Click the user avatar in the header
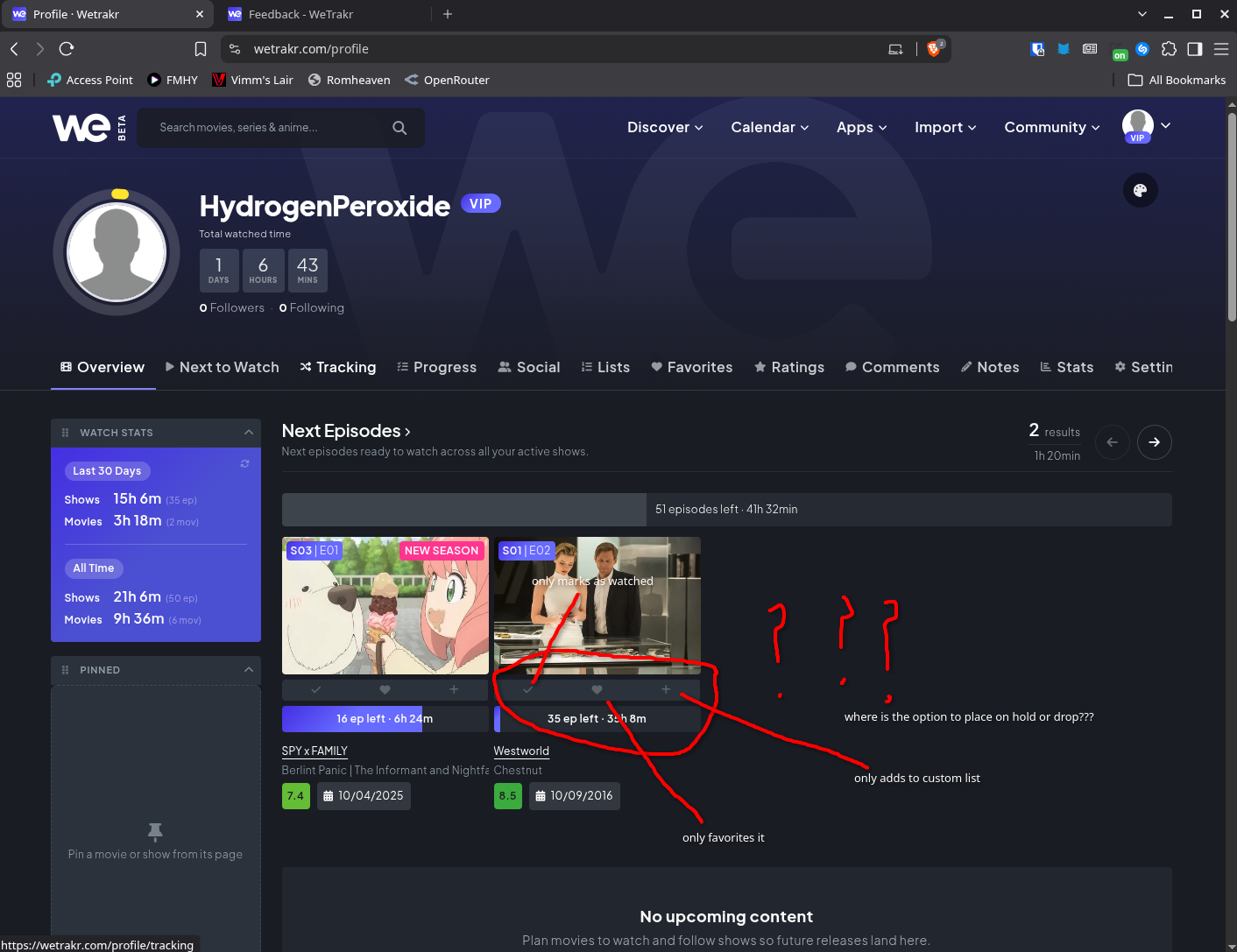 [x=1137, y=126]
